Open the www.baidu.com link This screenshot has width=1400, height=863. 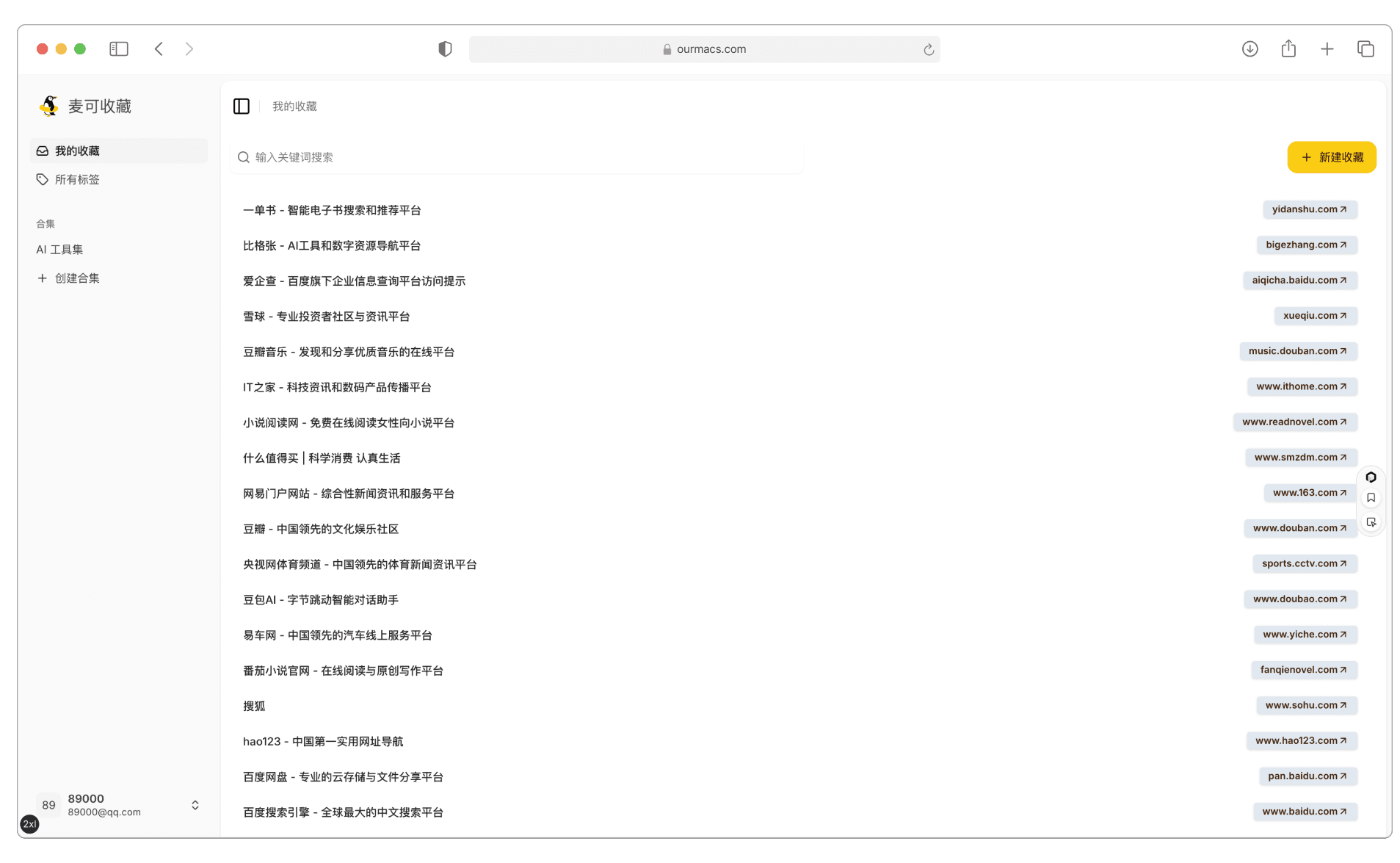[x=1305, y=812]
